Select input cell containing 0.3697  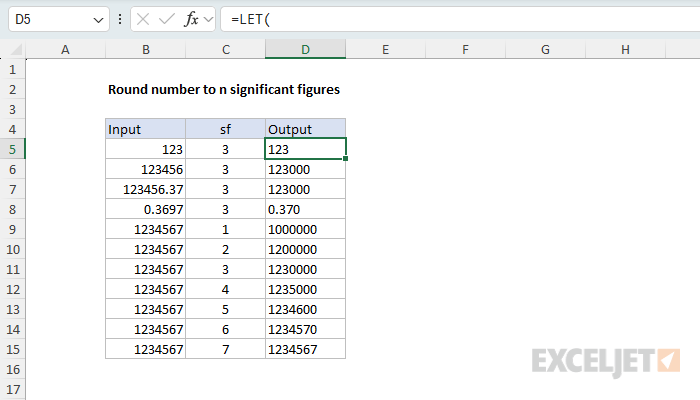(146, 209)
